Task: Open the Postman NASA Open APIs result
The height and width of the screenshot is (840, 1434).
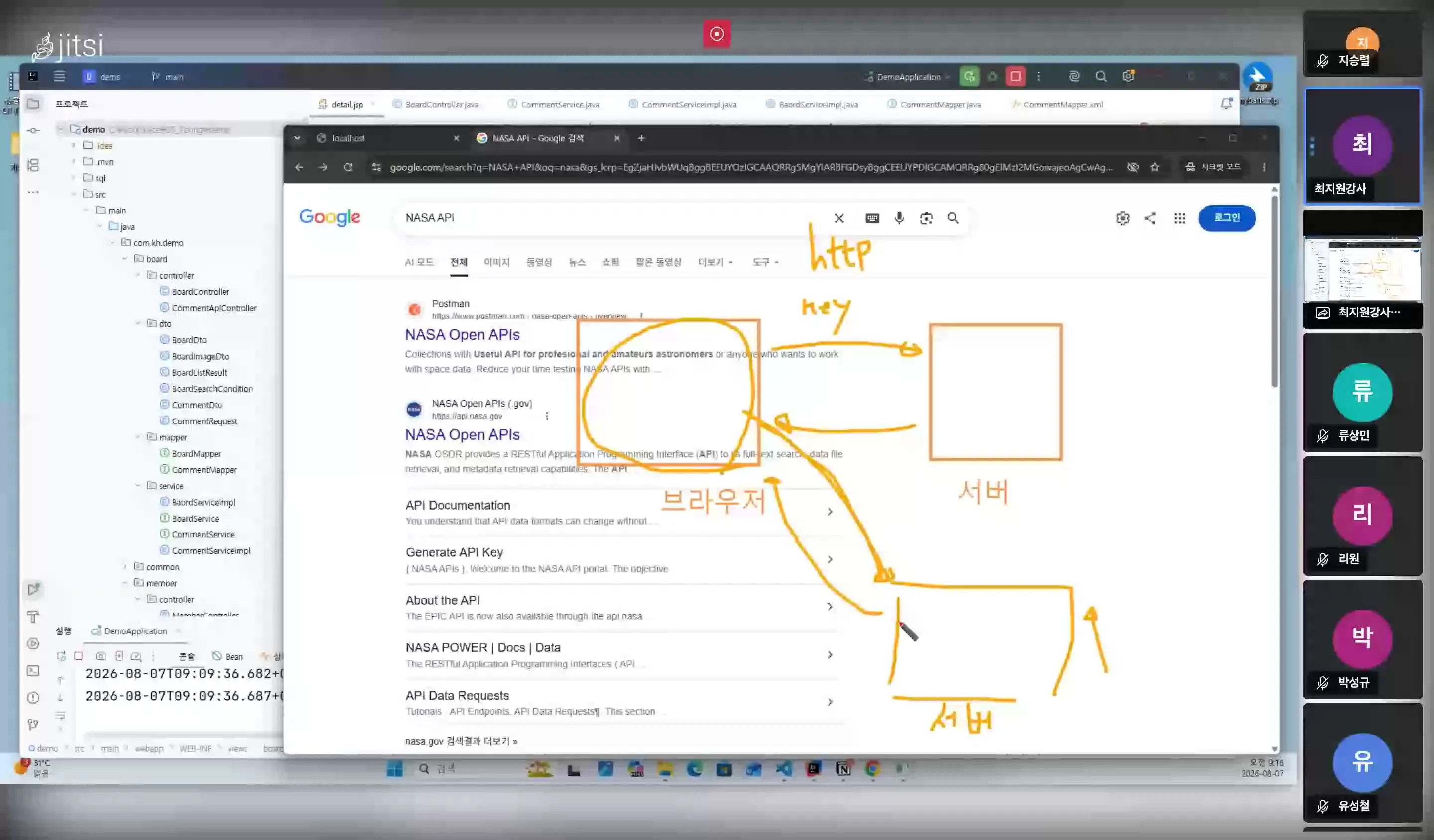Action: click(462, 334)
